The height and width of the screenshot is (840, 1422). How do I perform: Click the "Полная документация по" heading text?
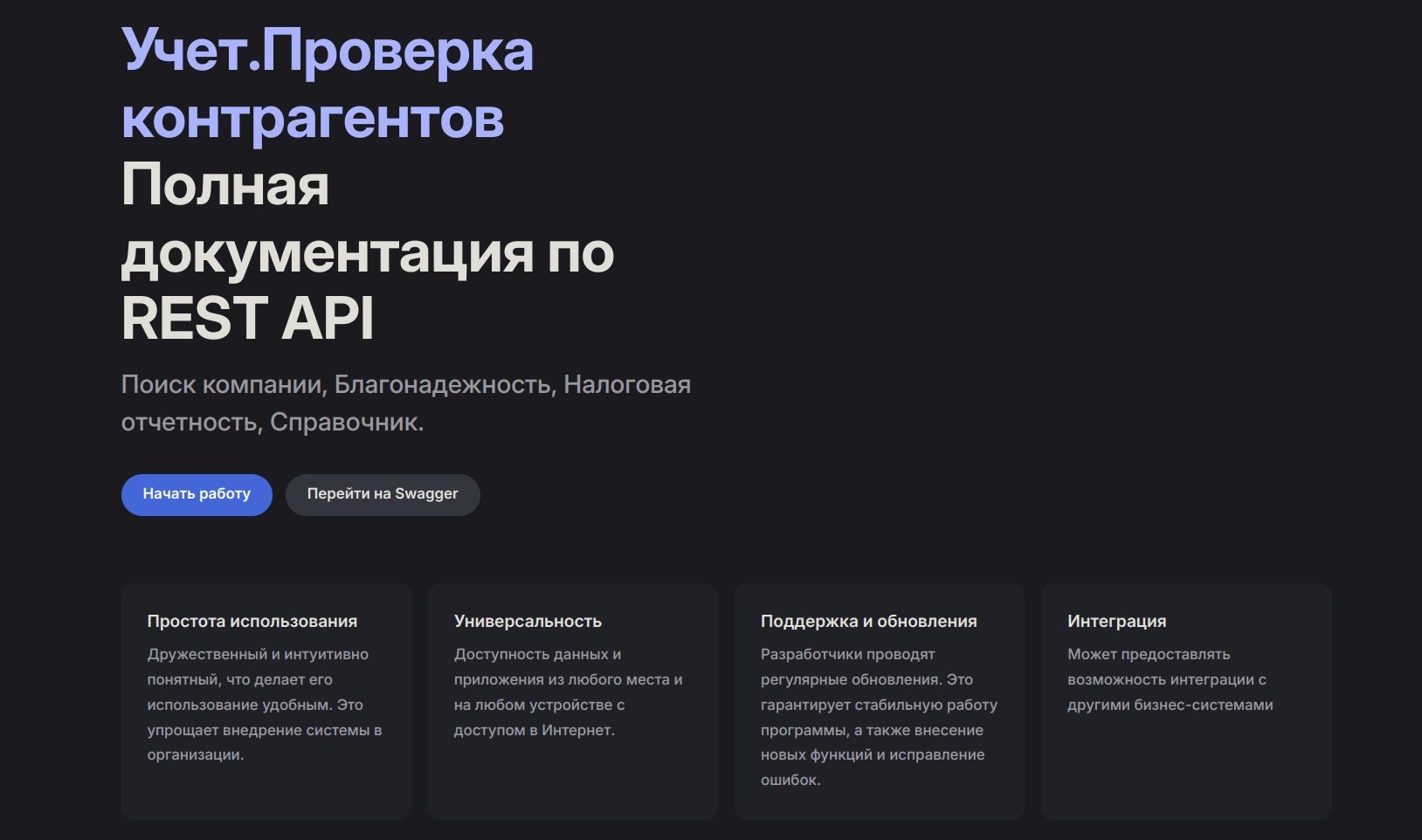(x=368, y=219)
